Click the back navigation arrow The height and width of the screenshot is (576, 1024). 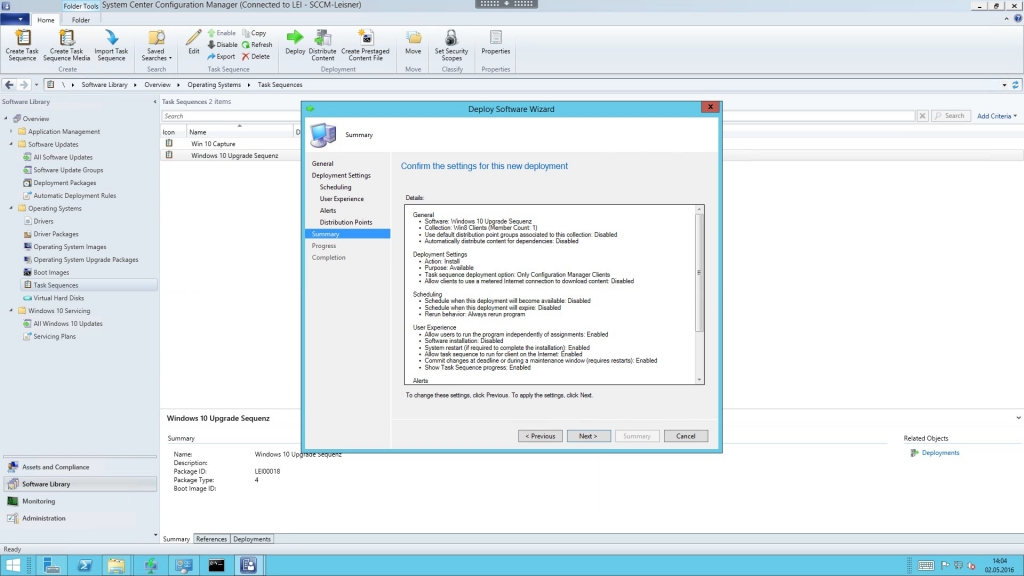click(9, 85)
